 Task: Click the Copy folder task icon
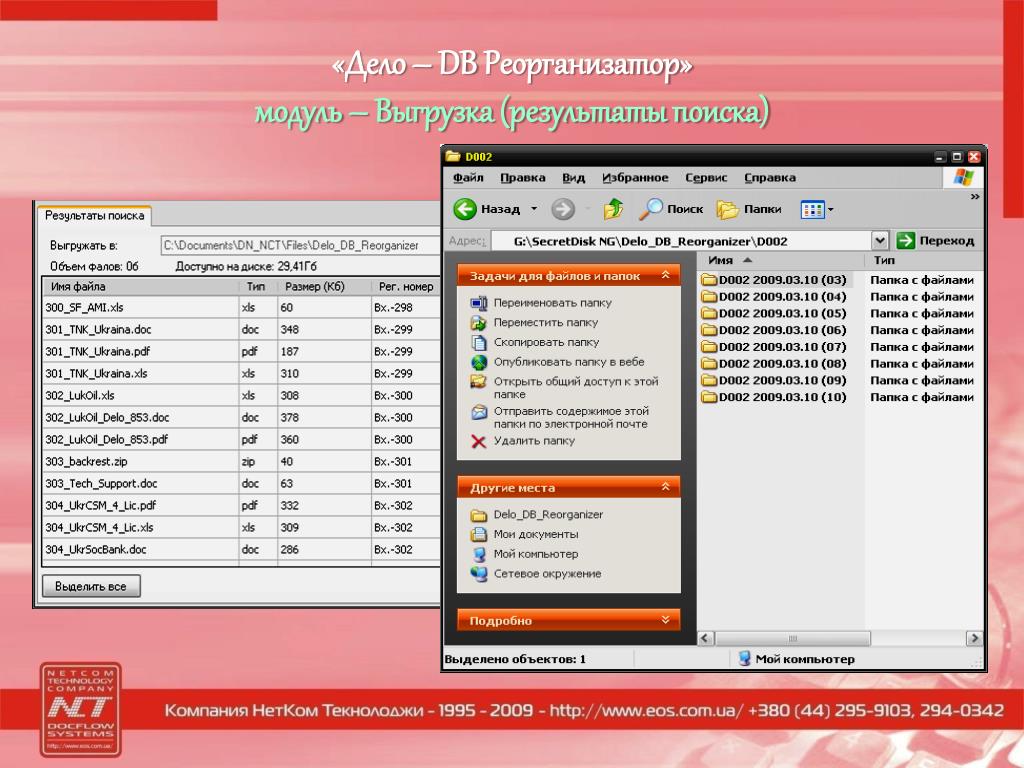point(479,342)
